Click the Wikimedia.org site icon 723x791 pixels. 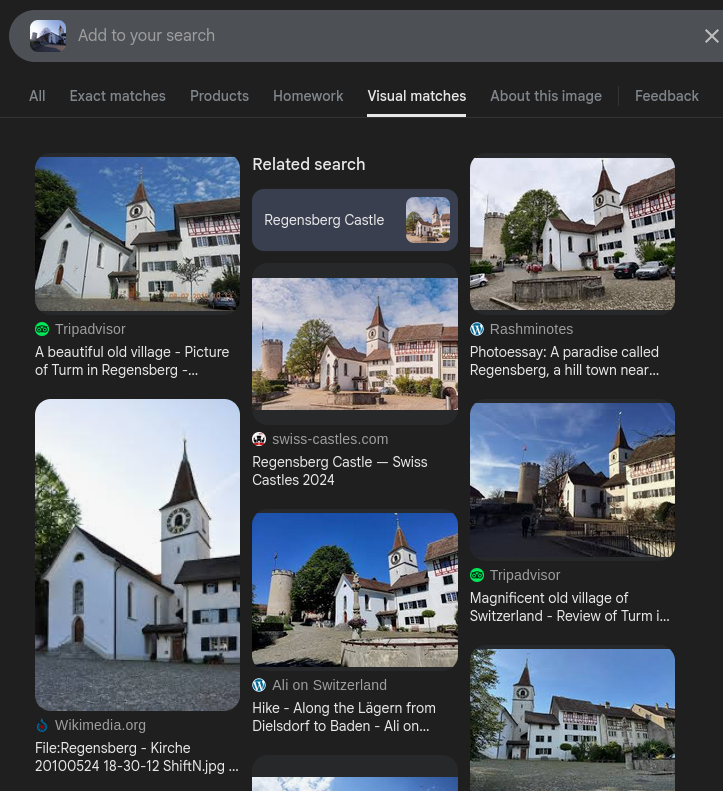(42, 725)
